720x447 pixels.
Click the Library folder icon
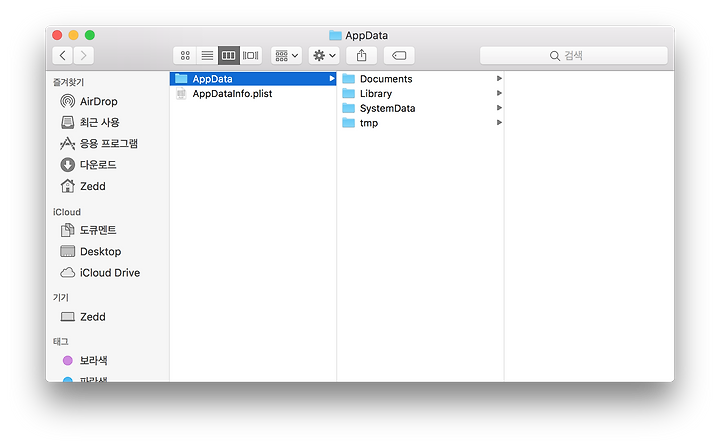[349, 93]
